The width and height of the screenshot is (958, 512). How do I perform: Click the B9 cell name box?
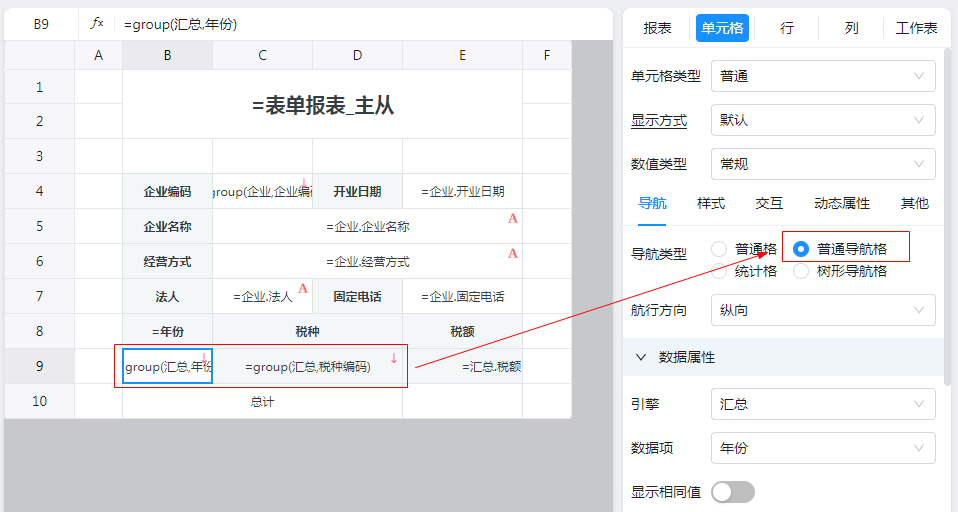coord(41,24)
